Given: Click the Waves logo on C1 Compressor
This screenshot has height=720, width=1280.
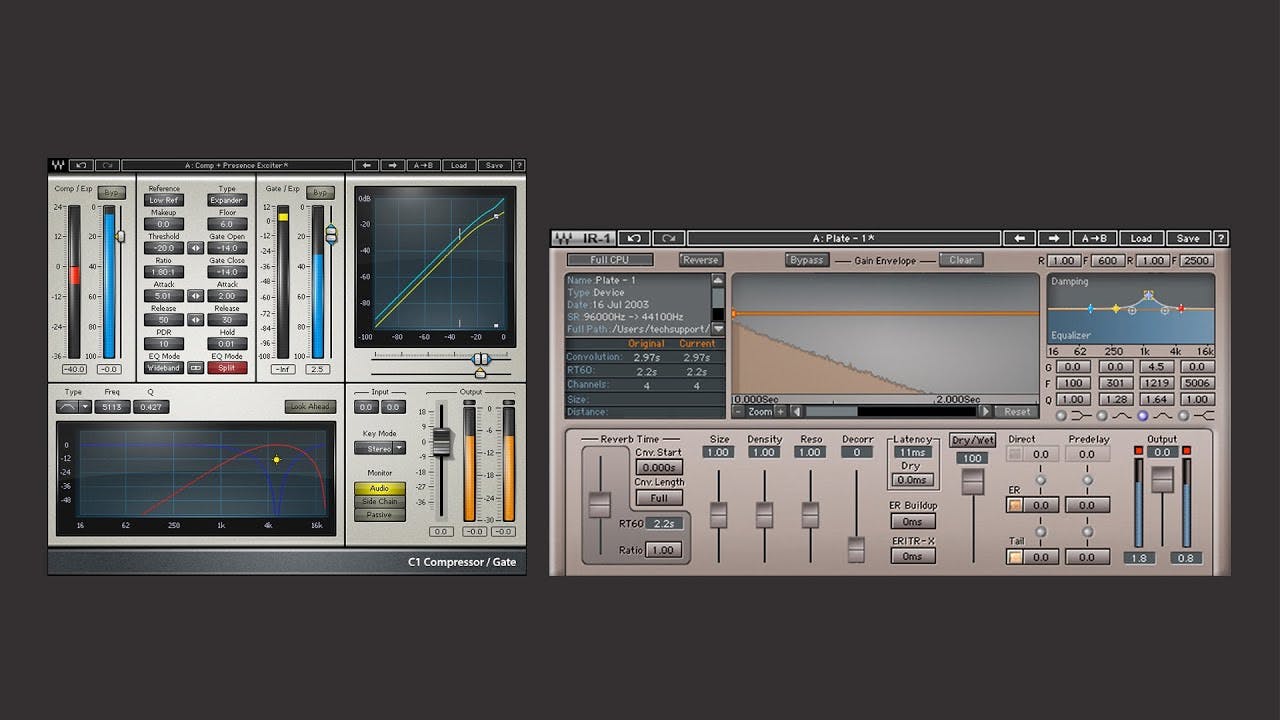Looking at the screenshot, I should pyautogui.click(x=56, y=165).
